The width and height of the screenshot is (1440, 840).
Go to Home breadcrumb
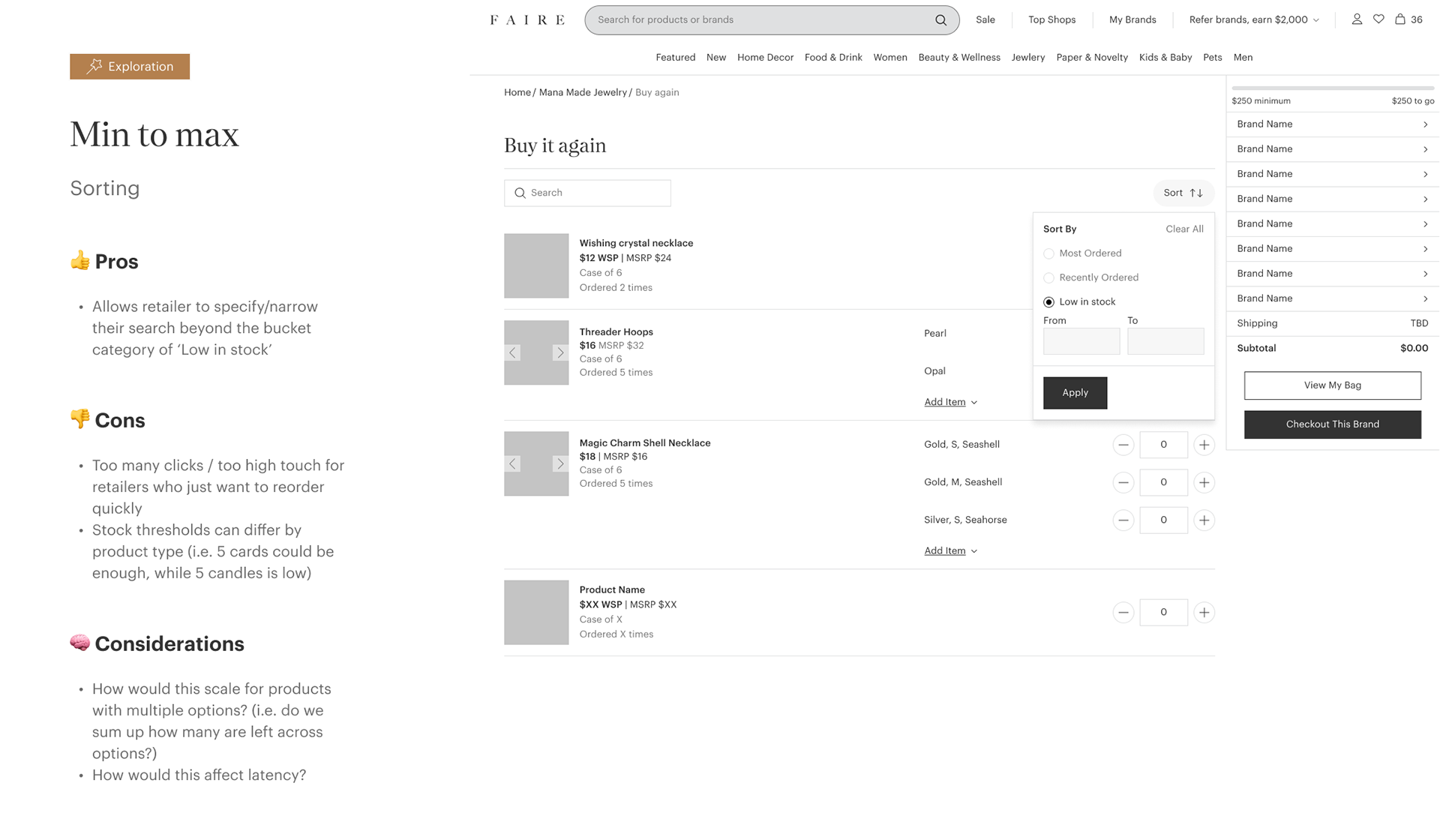[x=517, y=92]
